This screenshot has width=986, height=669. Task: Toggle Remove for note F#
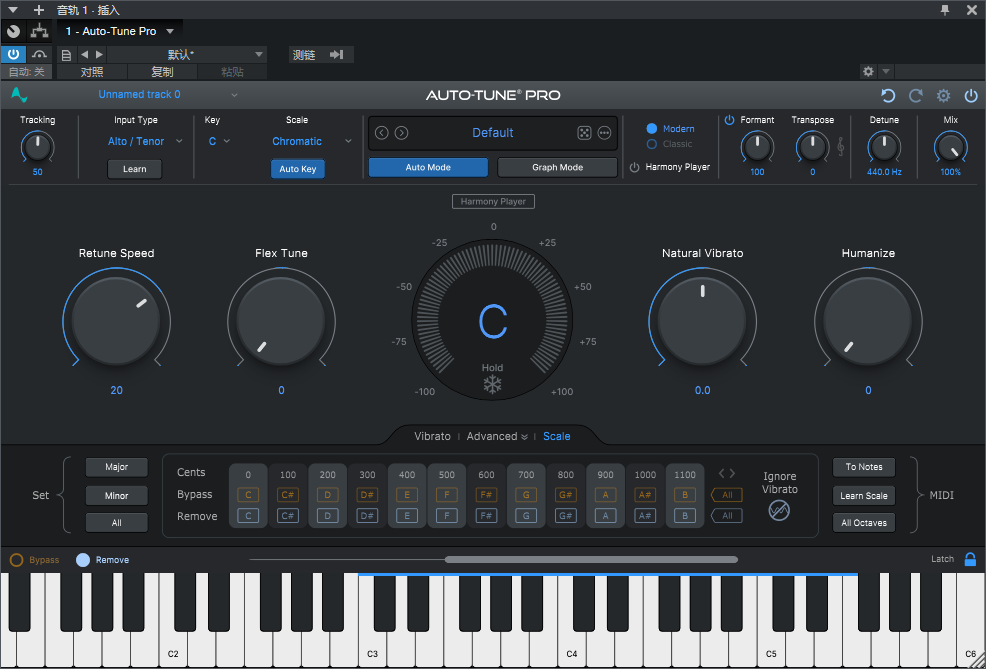coord(486,516)
